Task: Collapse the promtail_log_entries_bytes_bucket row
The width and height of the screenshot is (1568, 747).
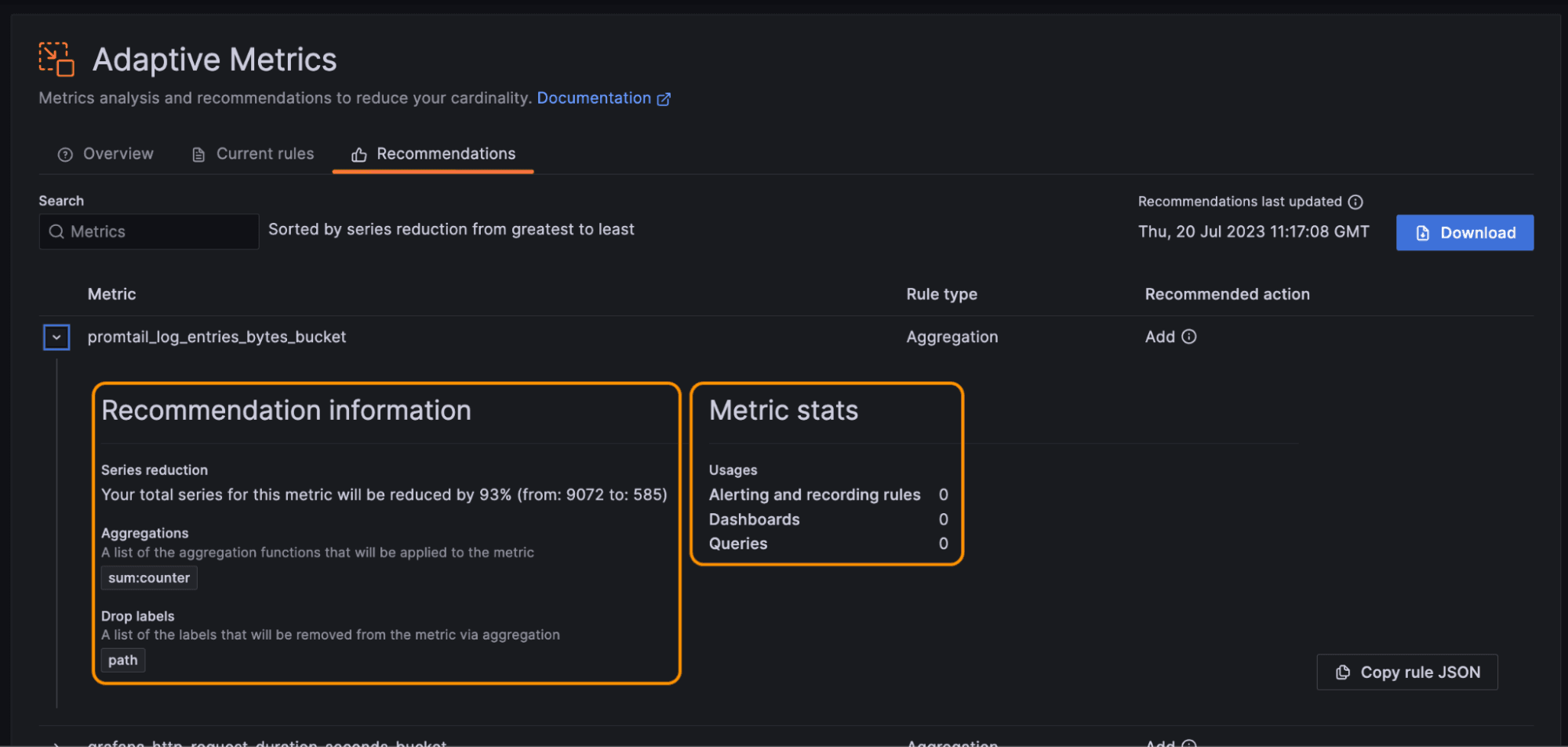Action: (56, 337)
